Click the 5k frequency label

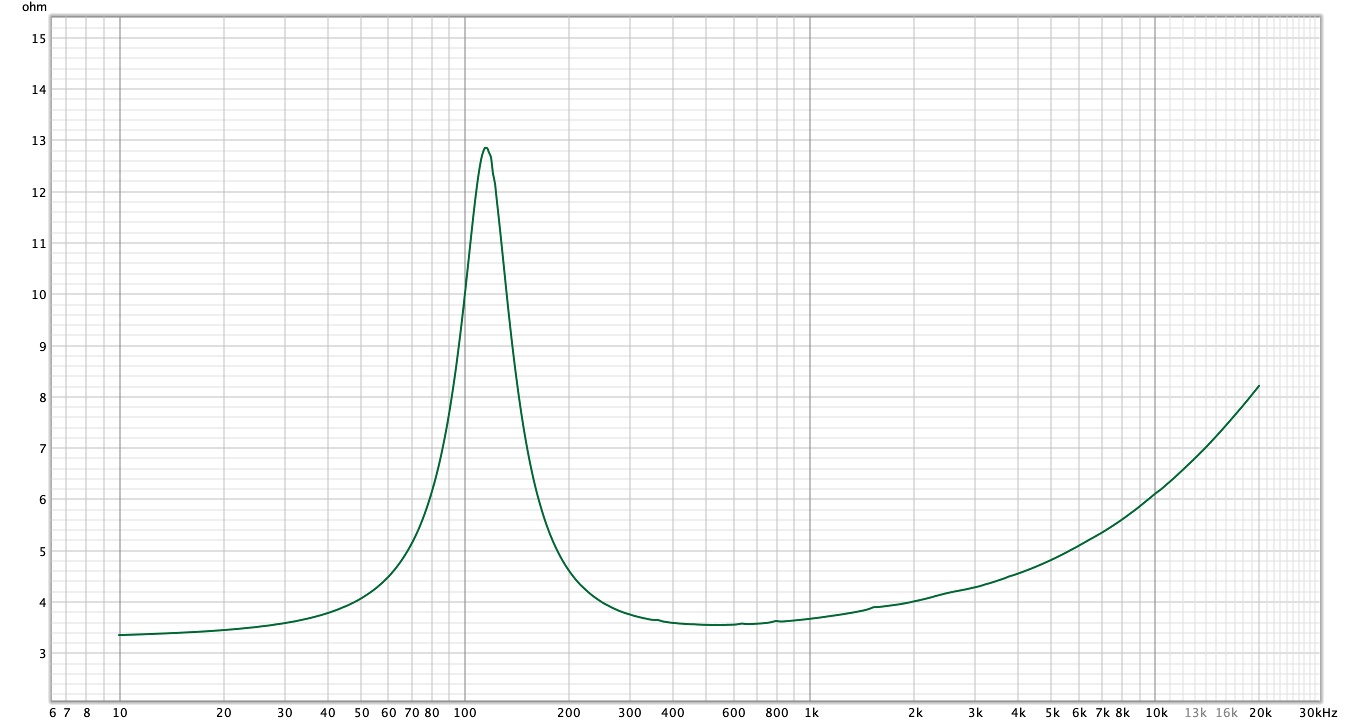coord(1052,713)
